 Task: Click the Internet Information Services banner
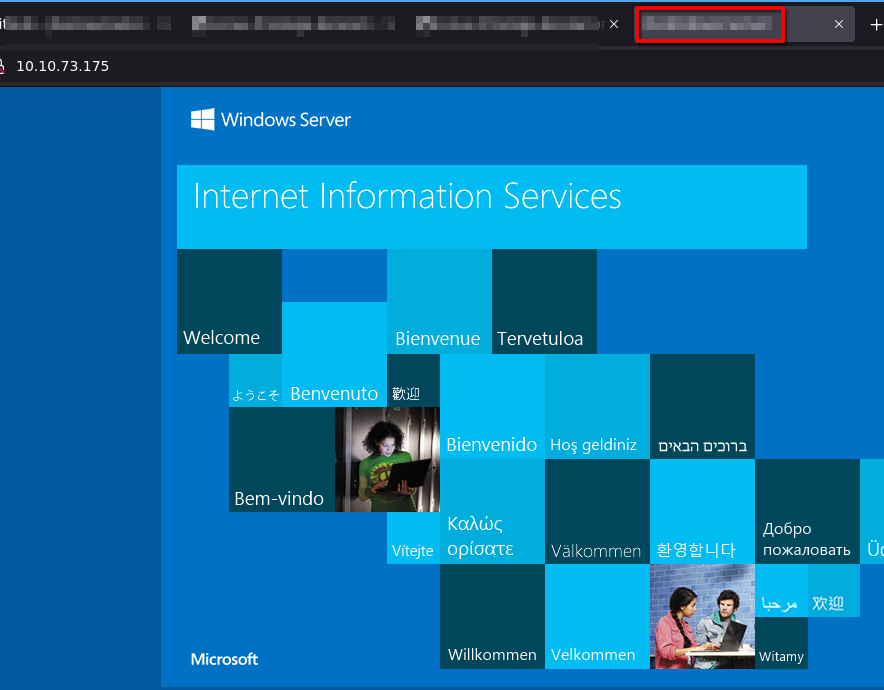click(491, 206)
